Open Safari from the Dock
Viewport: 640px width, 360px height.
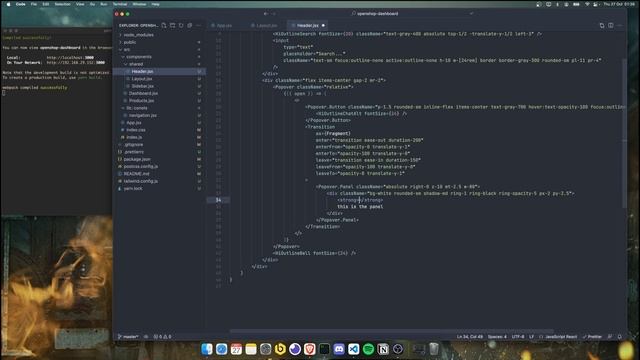222,349
